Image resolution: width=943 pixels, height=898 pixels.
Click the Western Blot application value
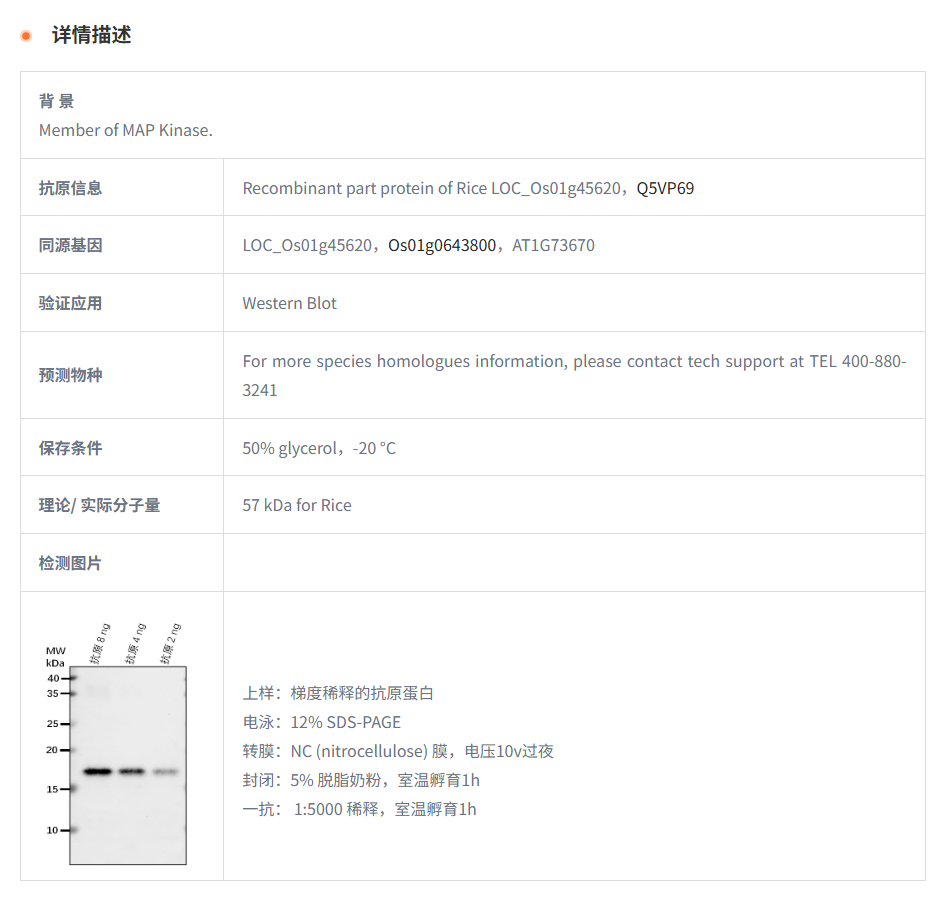[289, 303]
